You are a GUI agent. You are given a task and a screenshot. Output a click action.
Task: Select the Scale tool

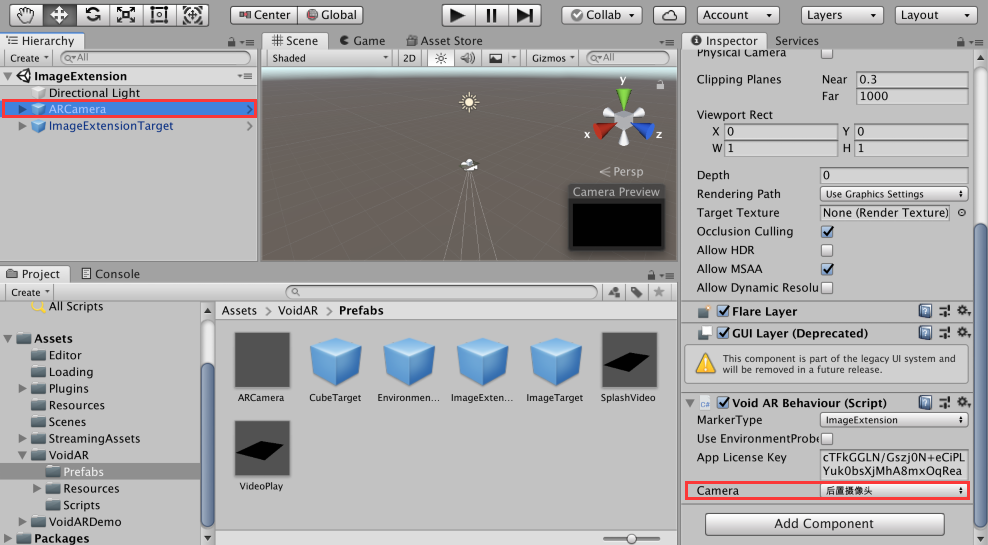(x=125, y=15)
